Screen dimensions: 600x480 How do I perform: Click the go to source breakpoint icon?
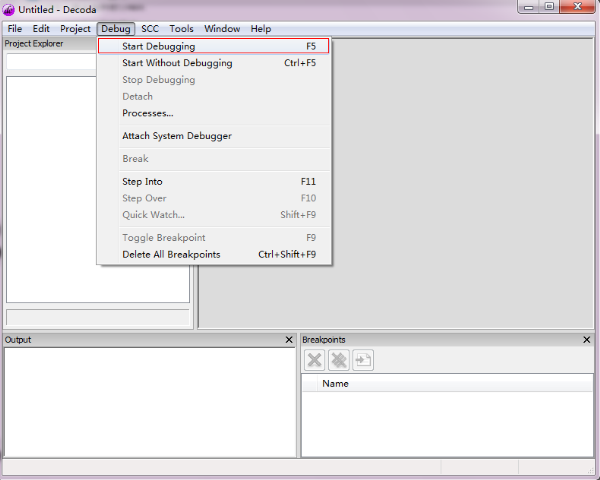(x=363, y=361)
